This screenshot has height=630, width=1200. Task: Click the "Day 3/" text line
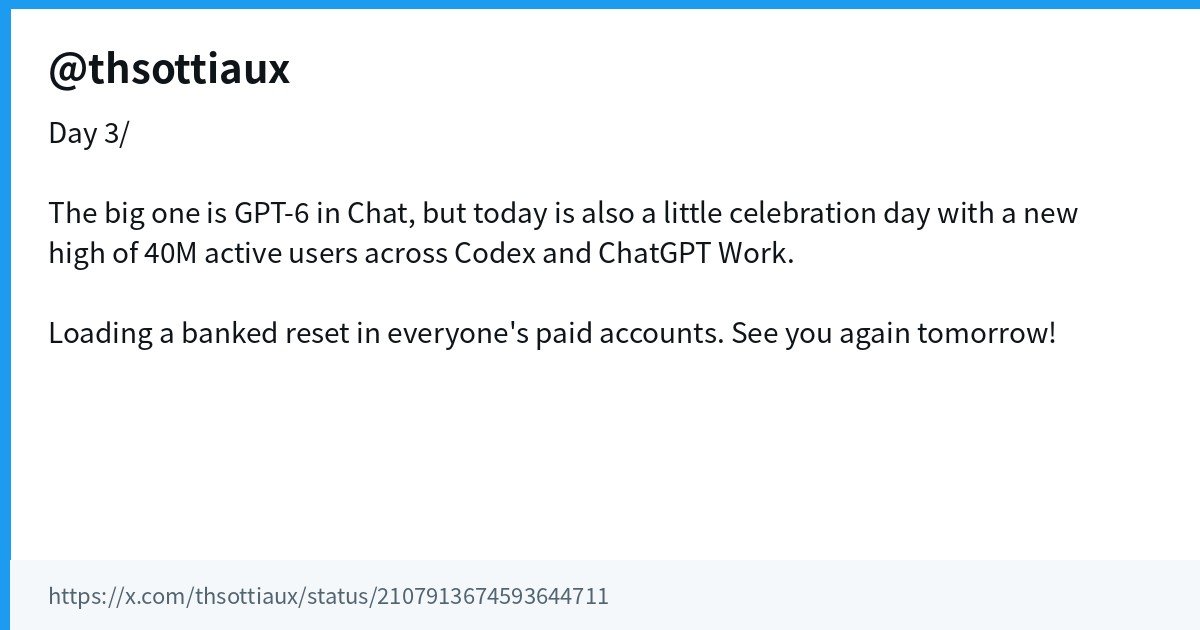pos(88,134)
